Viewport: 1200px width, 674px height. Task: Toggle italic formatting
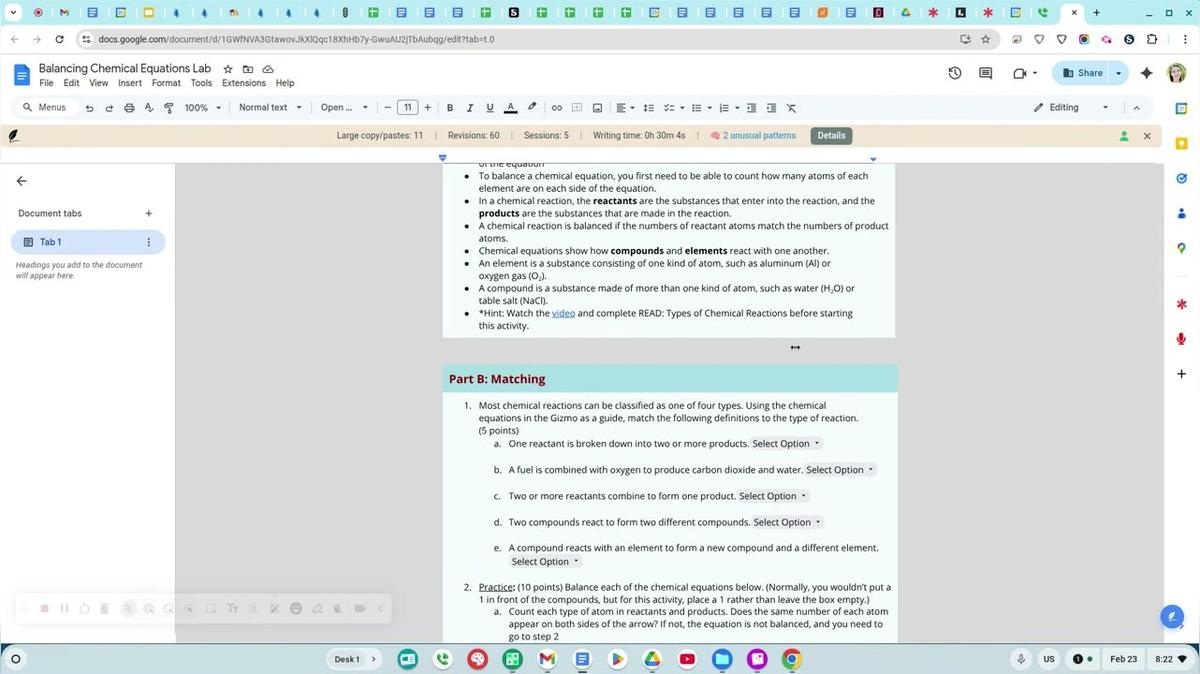470,108
